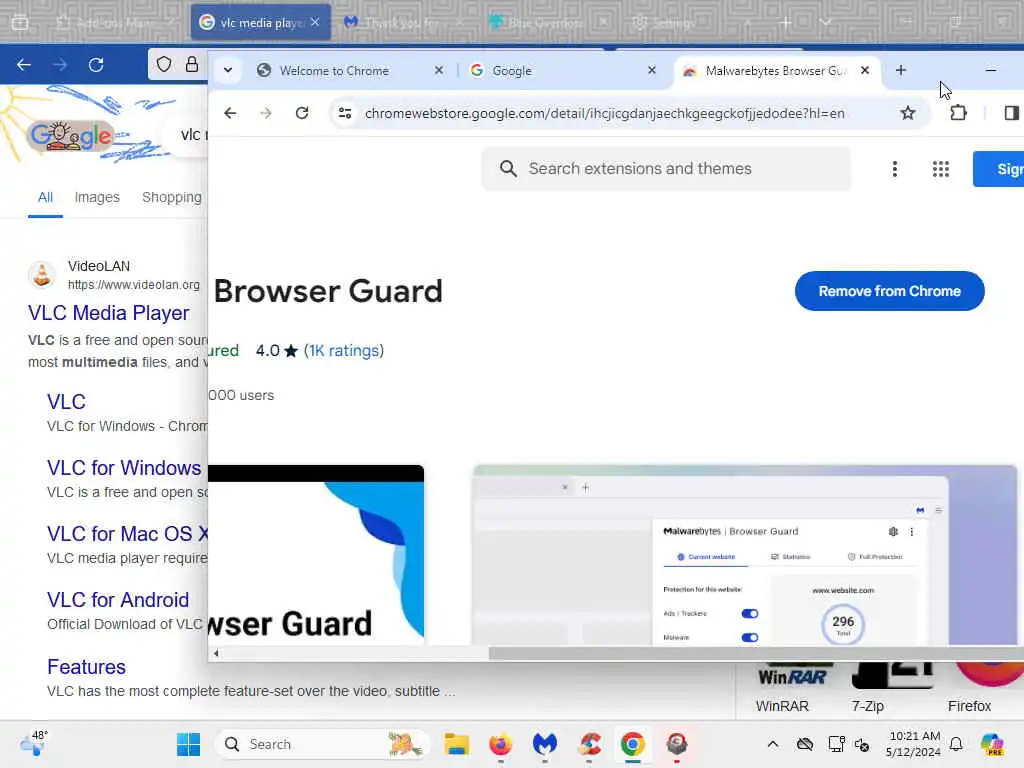The width and height of the screenshot is (1024, 768).
Task: Open the VLC sitelink
Action: pyautogui.click(x=66, y=402)
